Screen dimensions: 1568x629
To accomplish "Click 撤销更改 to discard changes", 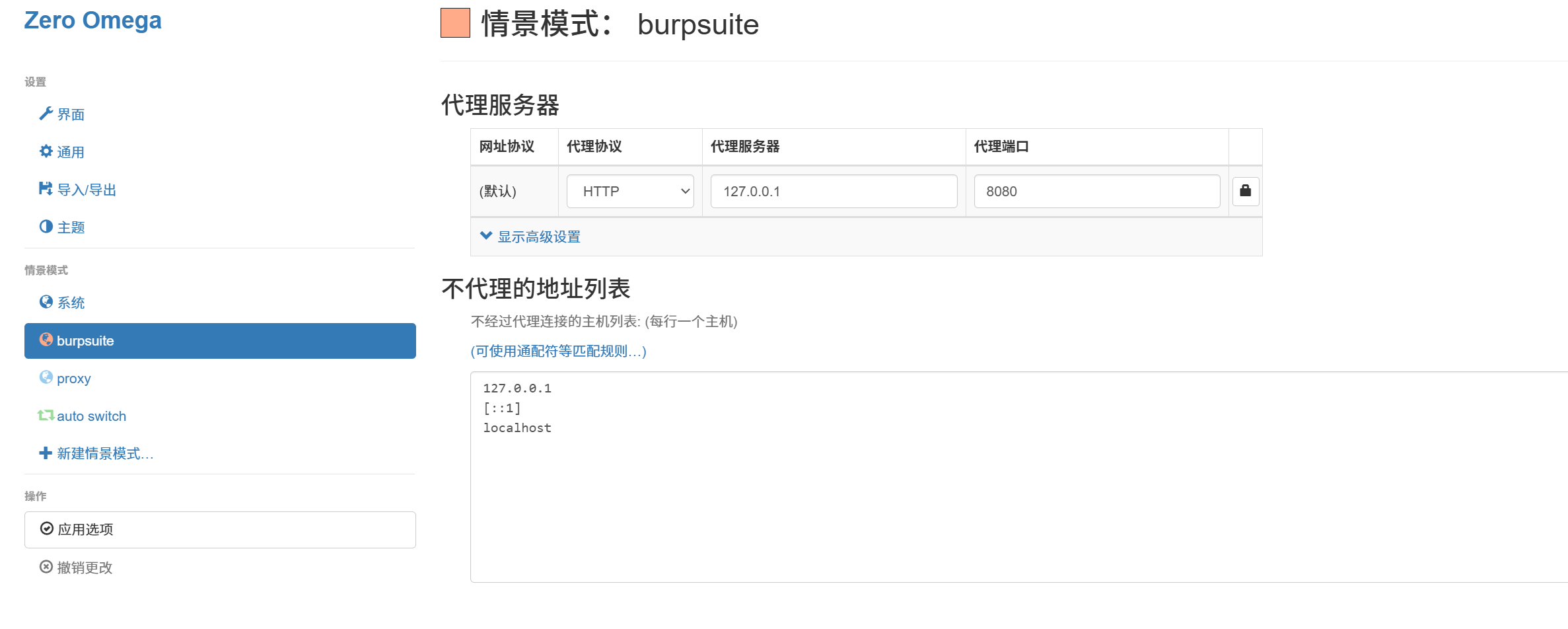I will point(220,568).
